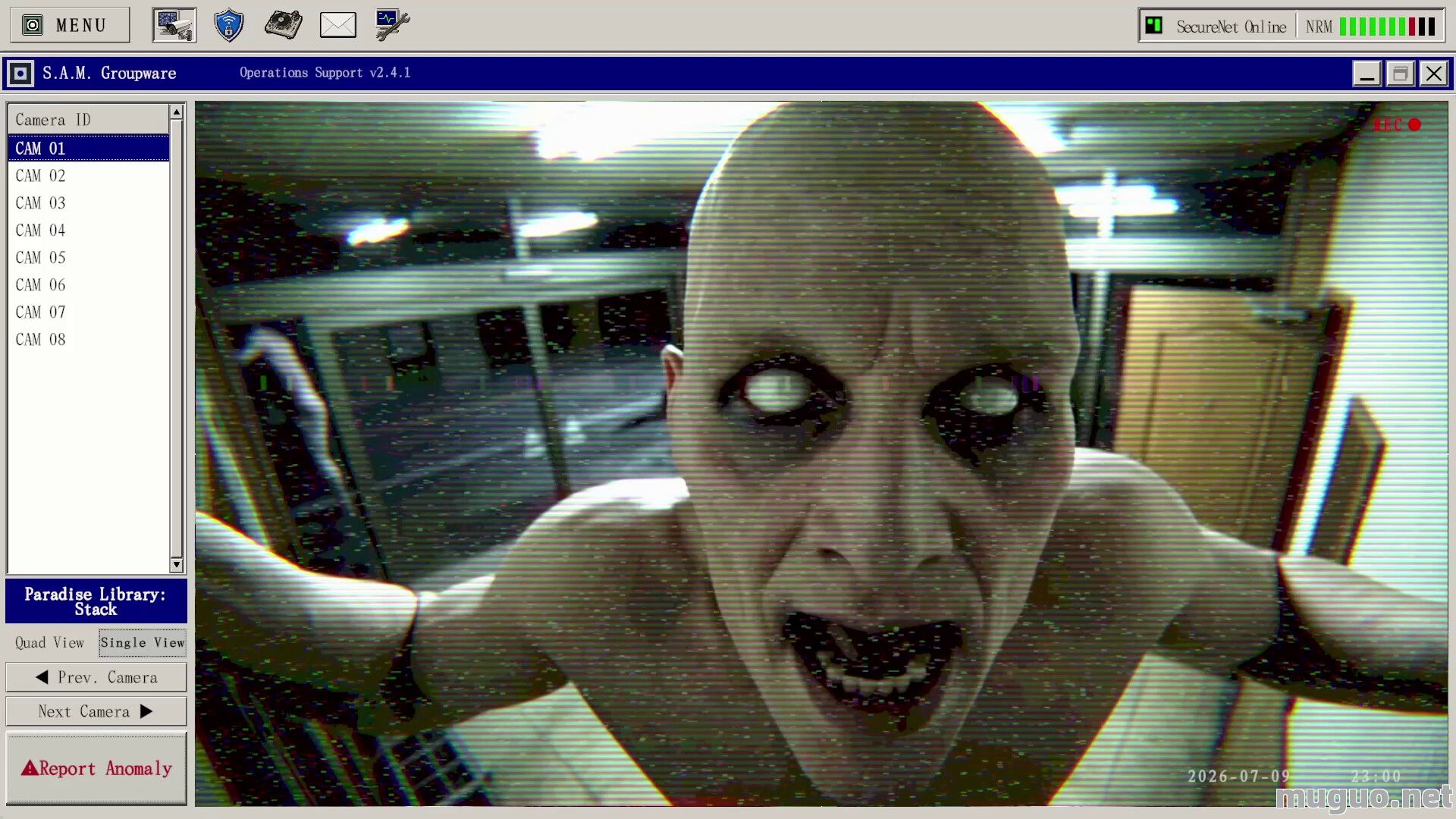Viewport: 1456px width, 819px height.
Task: Click the S.A.M. Groupware window icon
Action: click(20, 74)
